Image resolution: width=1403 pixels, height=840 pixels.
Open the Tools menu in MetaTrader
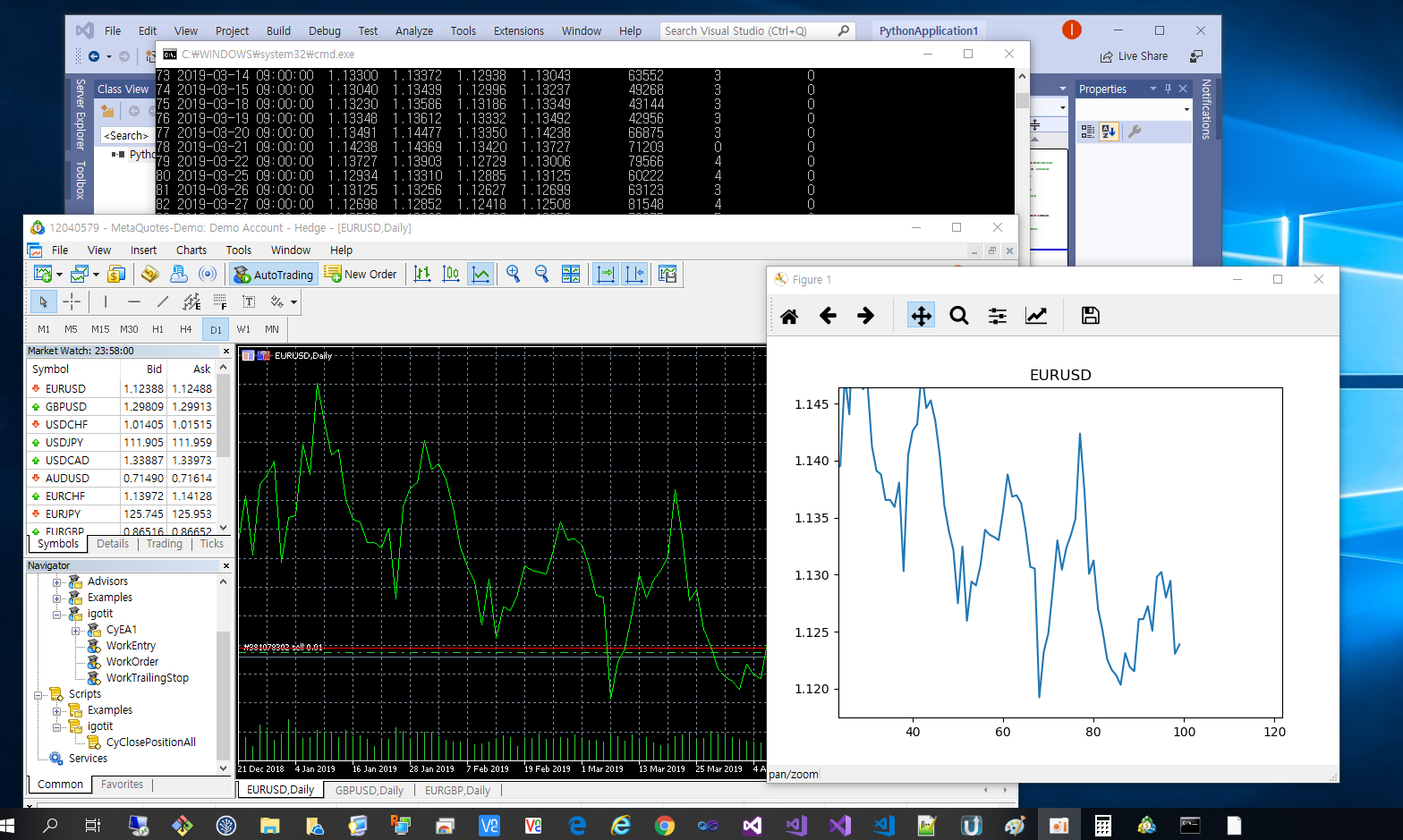[x=239, y=250]
